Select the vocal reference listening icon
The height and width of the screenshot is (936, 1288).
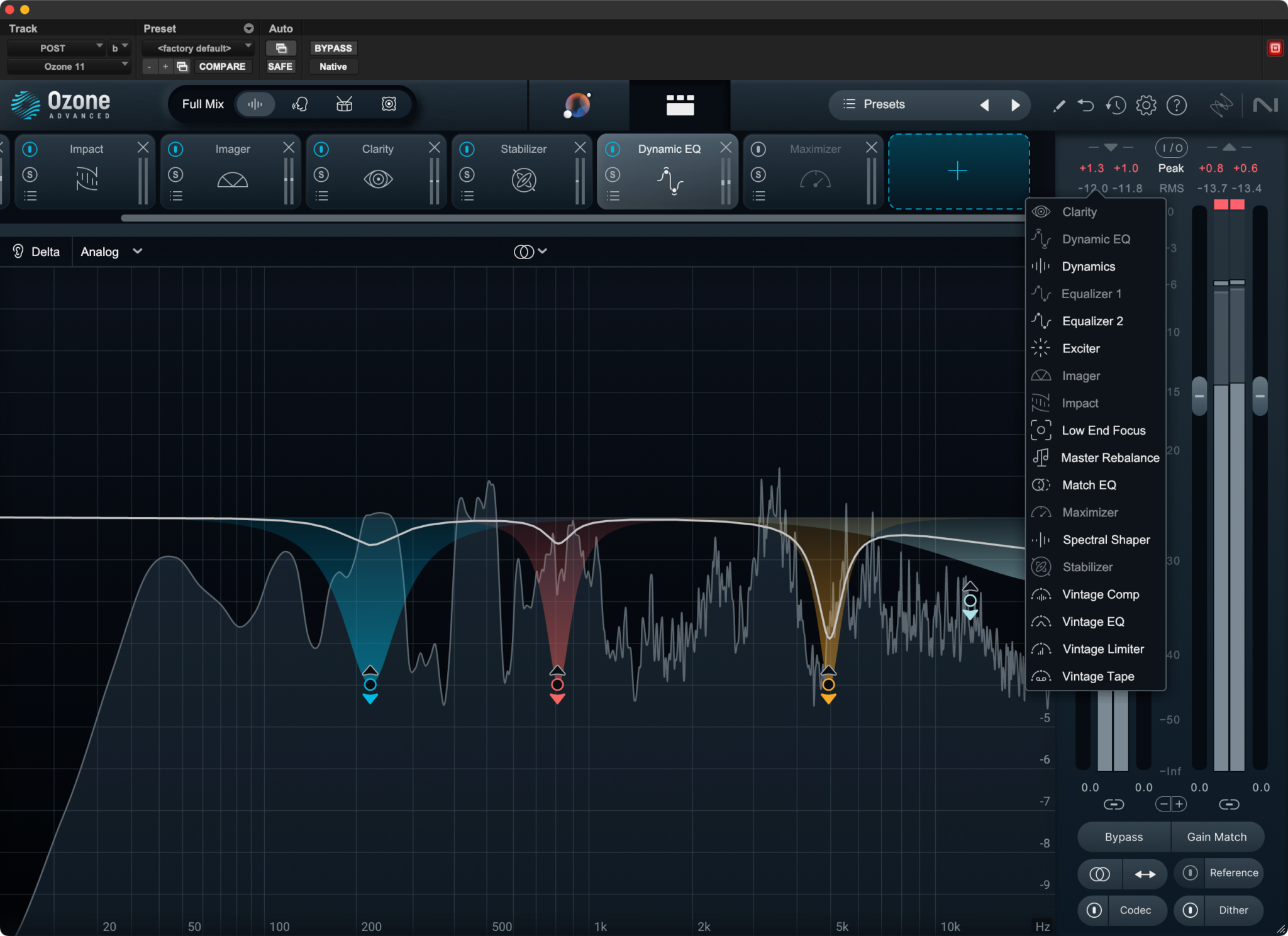[300, 104]
